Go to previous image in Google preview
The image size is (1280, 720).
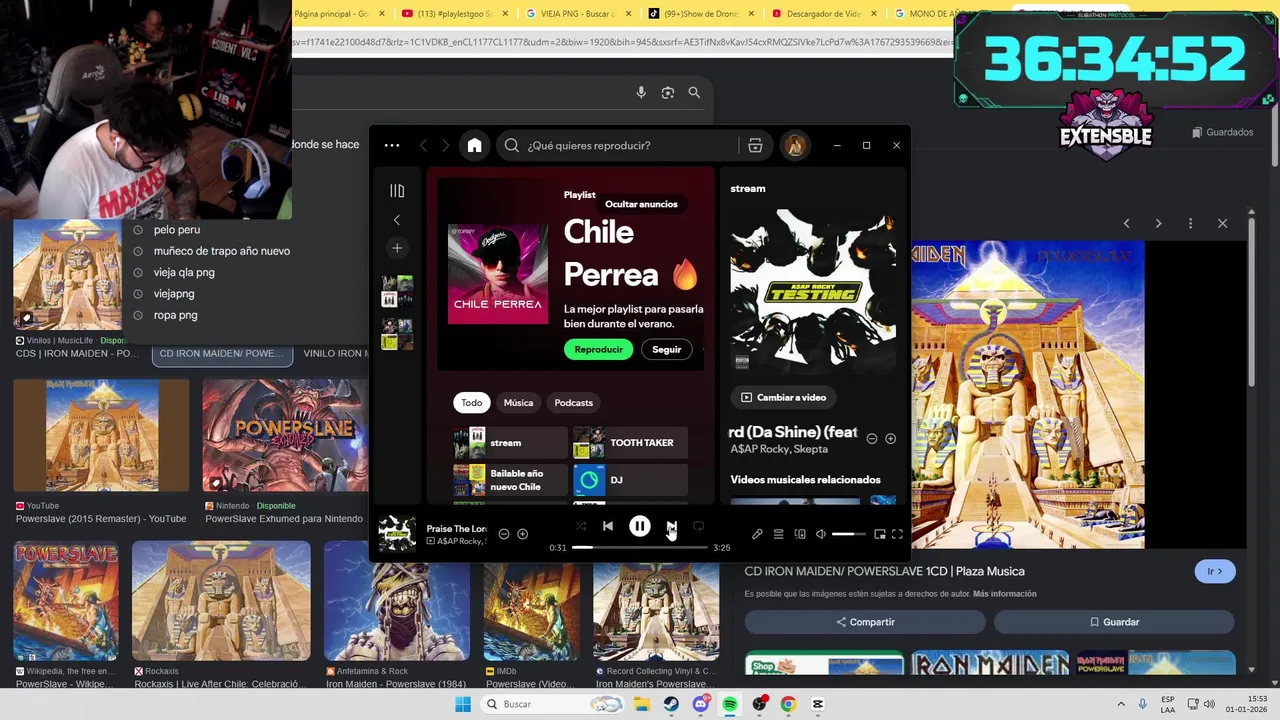pyautogui.click(x=1126, y=223)
